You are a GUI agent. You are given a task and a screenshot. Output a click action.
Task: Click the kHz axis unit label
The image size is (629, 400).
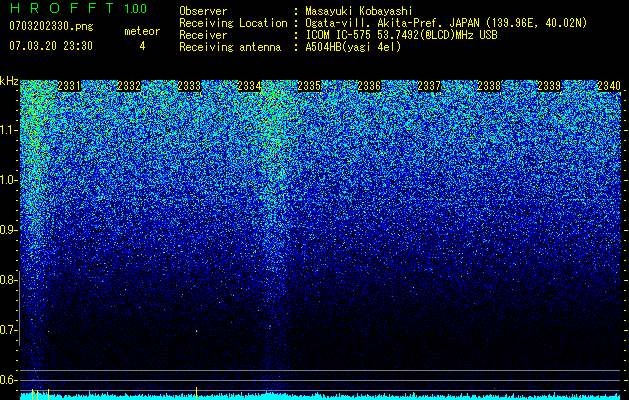click(x=9, y=81)
